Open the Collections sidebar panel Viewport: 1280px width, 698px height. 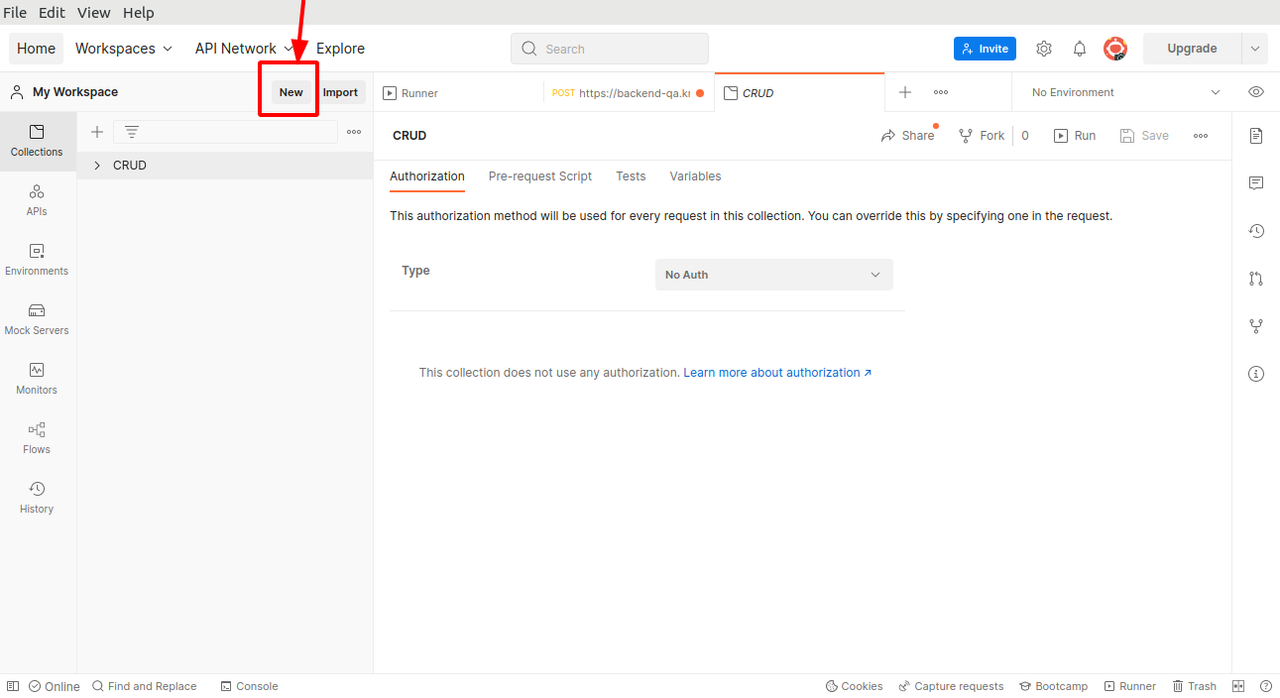click(x=37, y=140)
